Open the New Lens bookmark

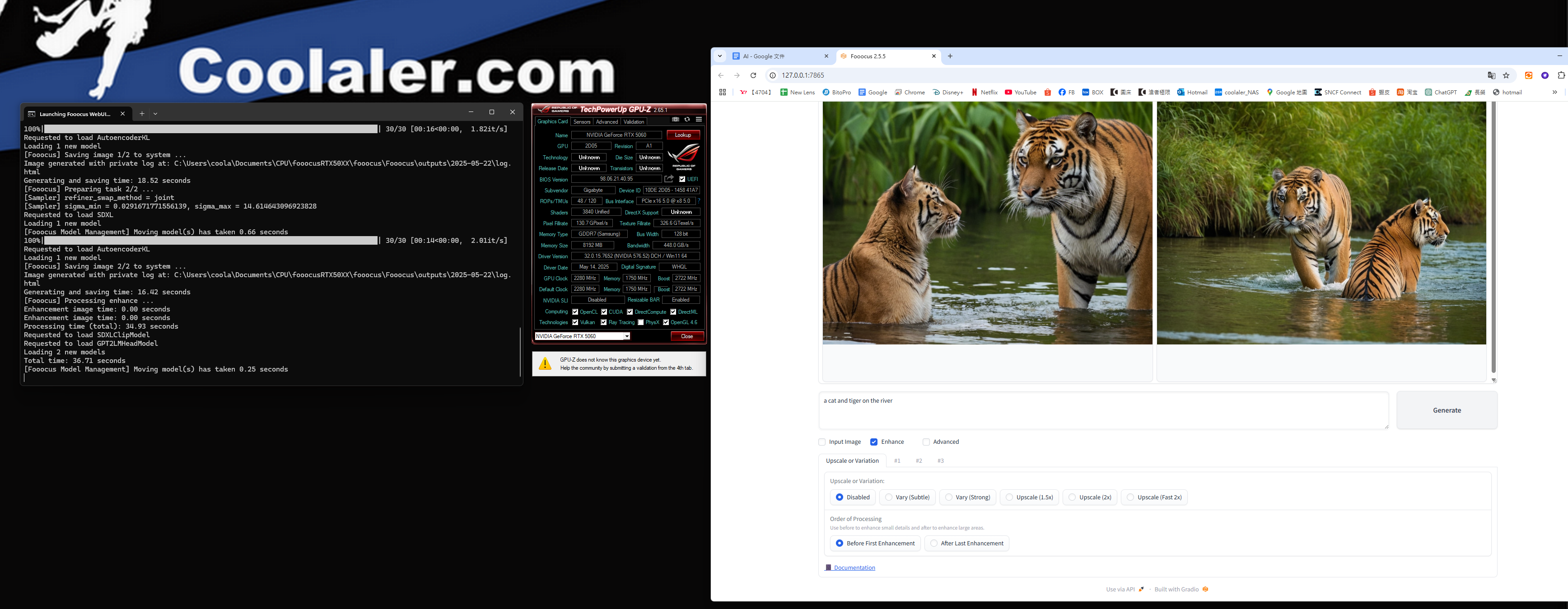[x=798, y=93]
